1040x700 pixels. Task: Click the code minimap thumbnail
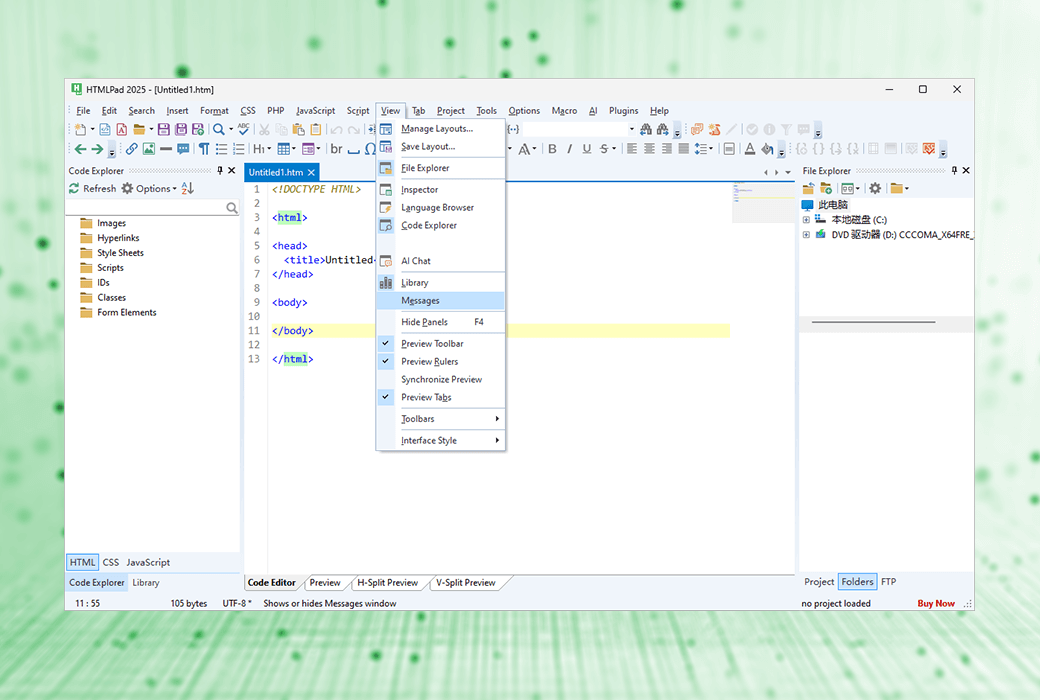(x=763, y=202)
